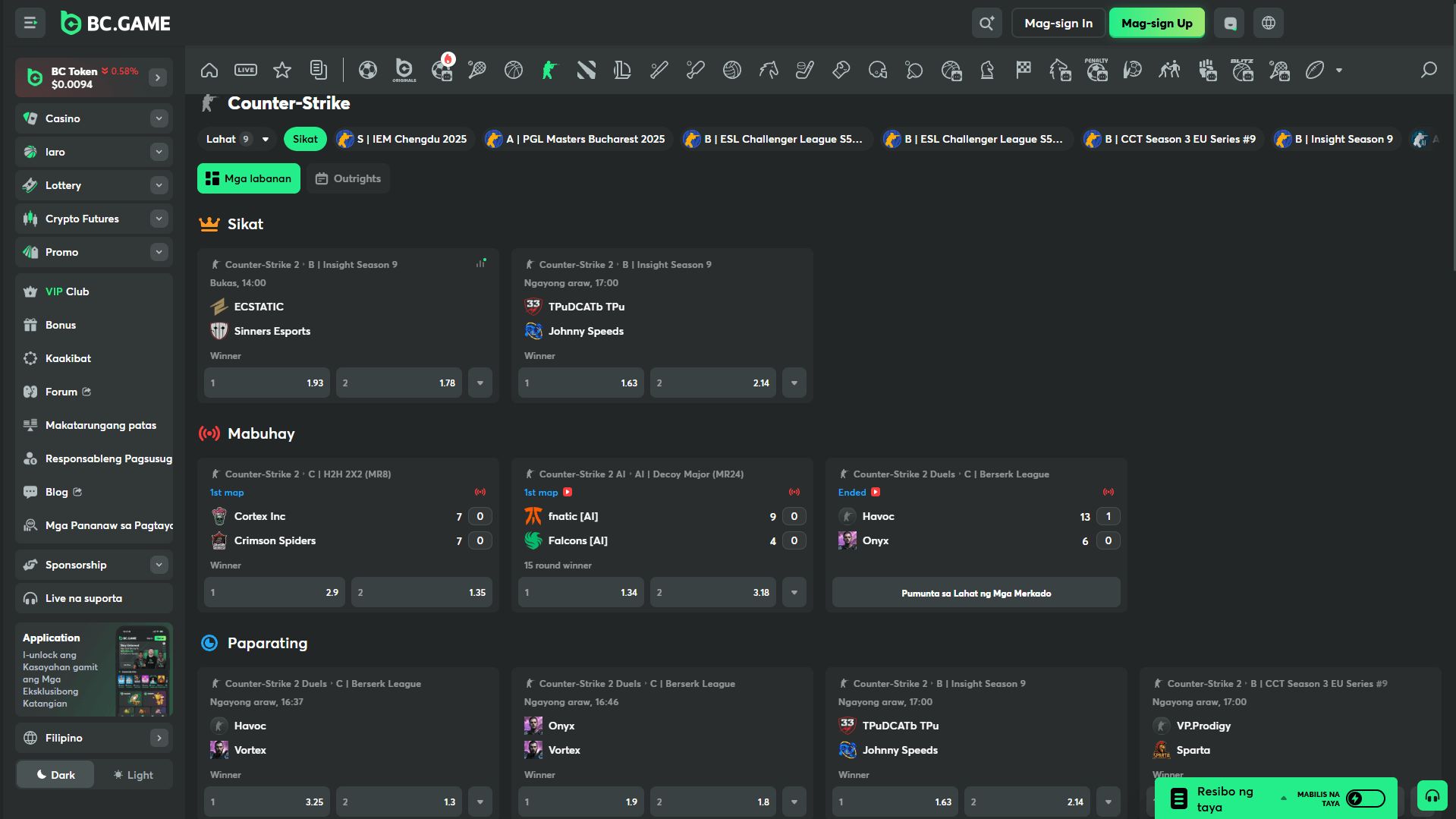Select B | CCT Season 3 EU Series #9 tab
Viewport: 1456px width, 819px height.
tap(1171, 139)
